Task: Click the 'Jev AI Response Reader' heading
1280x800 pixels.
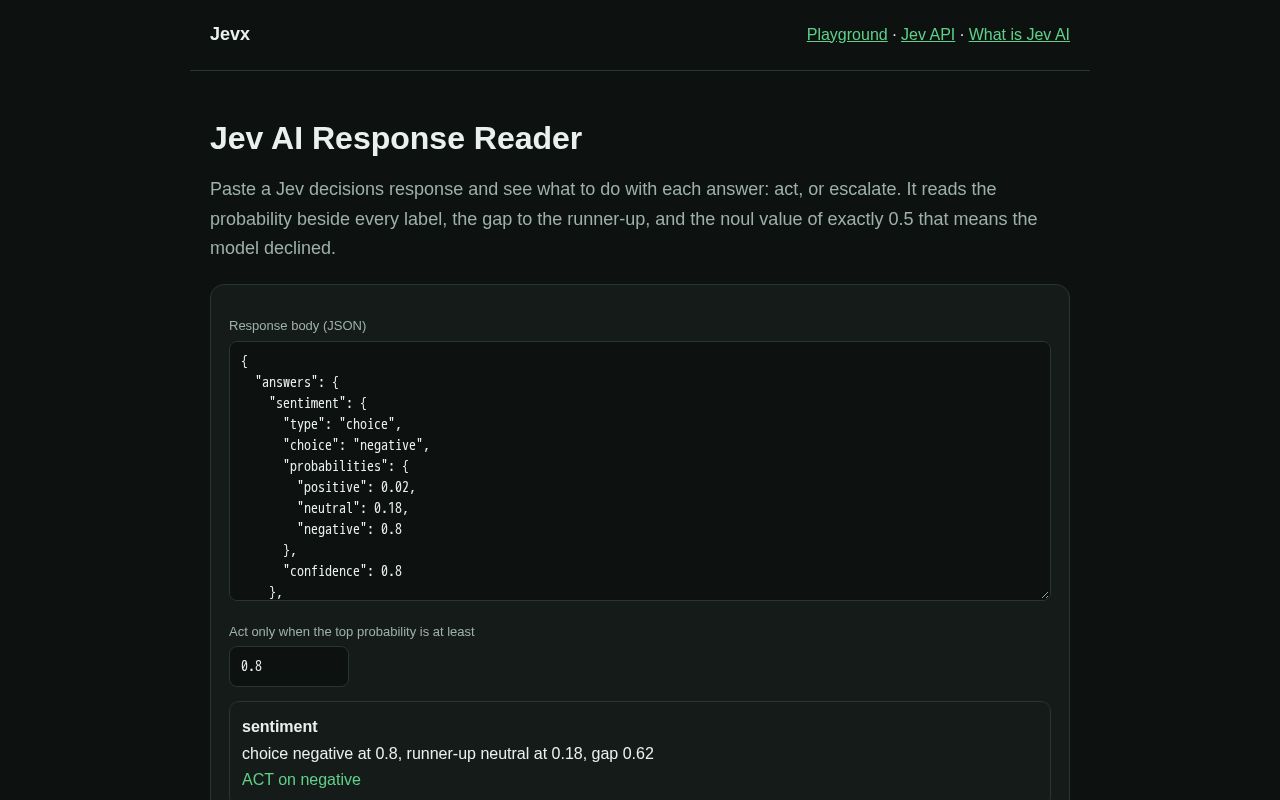Action: (x=396, y=138)
